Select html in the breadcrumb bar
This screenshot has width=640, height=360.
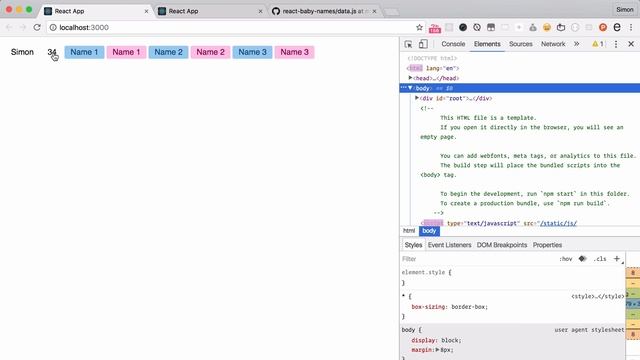pos(409,231)
